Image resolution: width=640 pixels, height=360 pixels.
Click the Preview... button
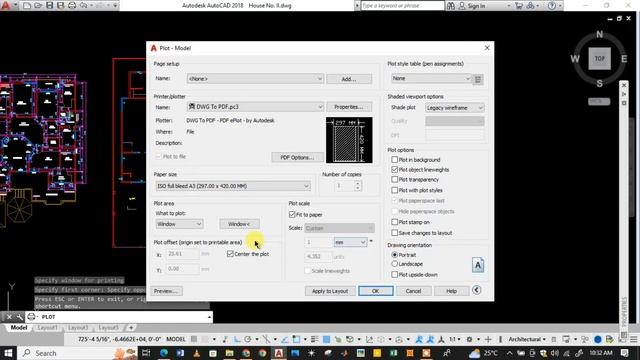click(x=167, y=291)
